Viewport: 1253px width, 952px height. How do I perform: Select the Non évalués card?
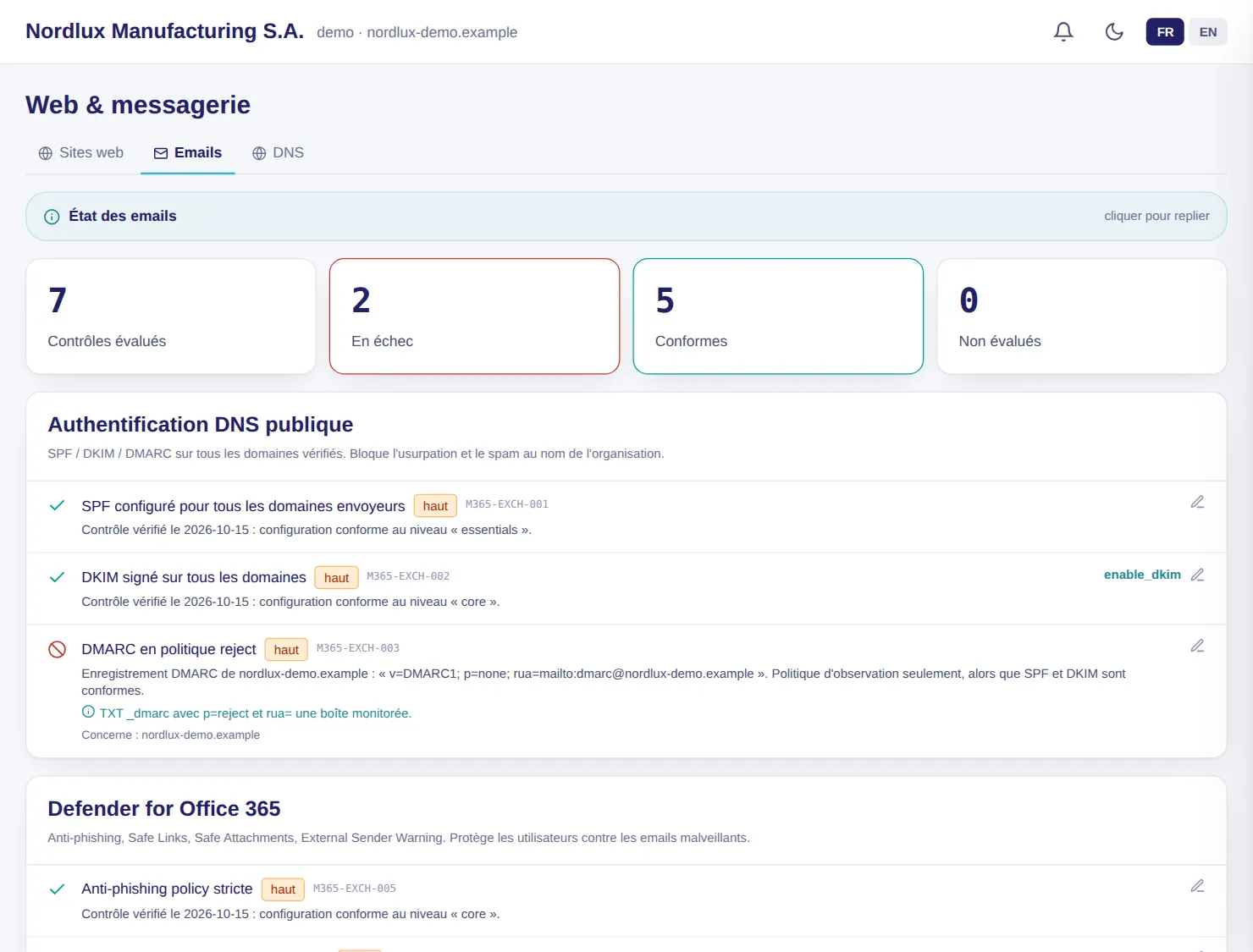point(1082,316)
